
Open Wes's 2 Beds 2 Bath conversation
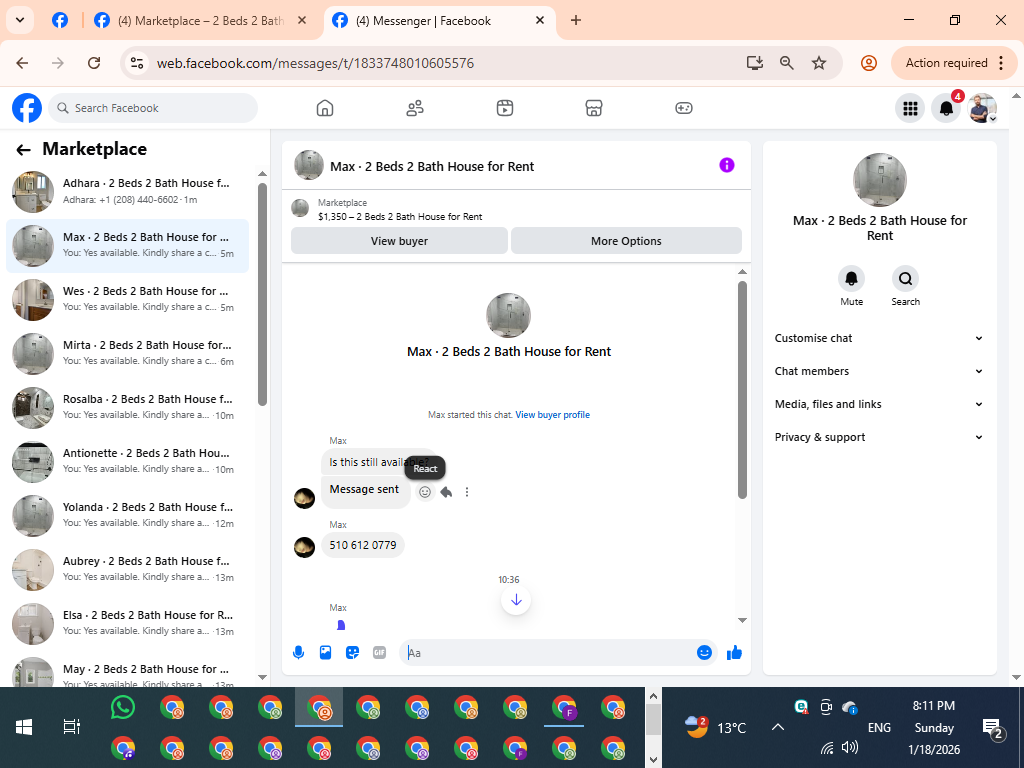127,300
